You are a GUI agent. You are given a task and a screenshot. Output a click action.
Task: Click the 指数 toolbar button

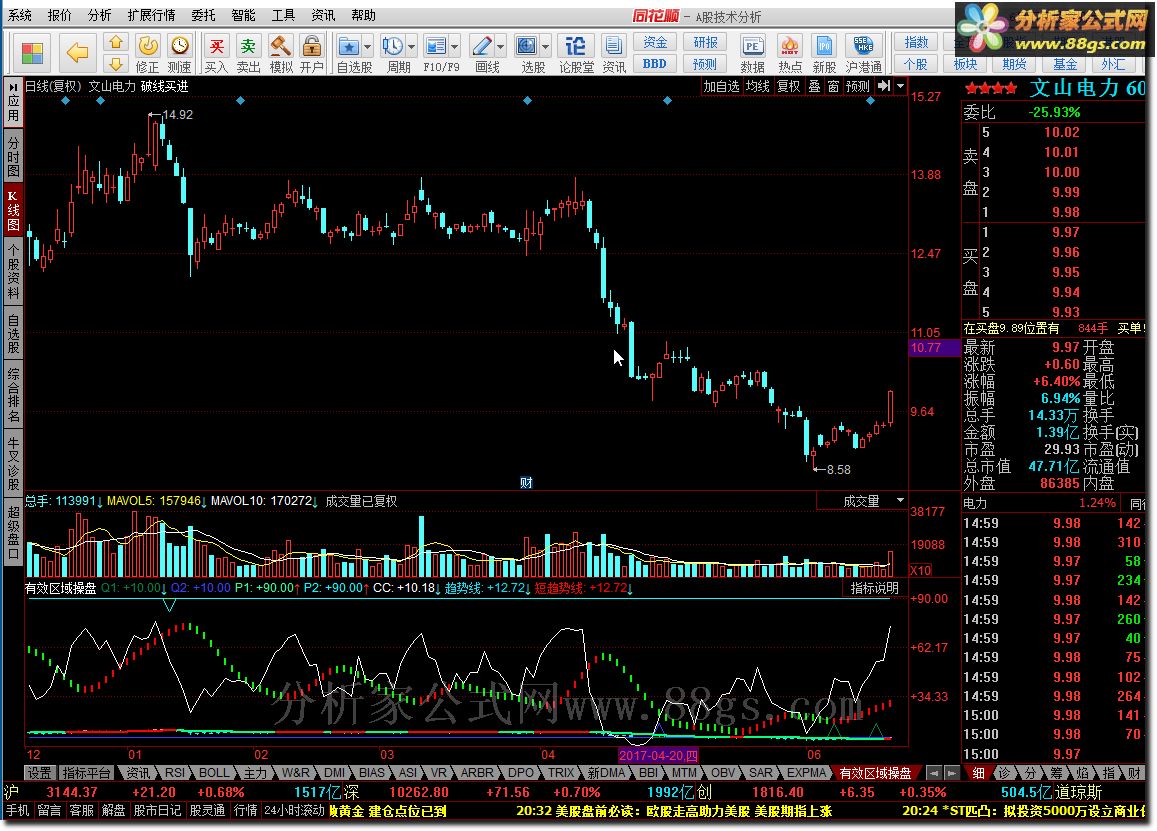(x=916, y=43)
